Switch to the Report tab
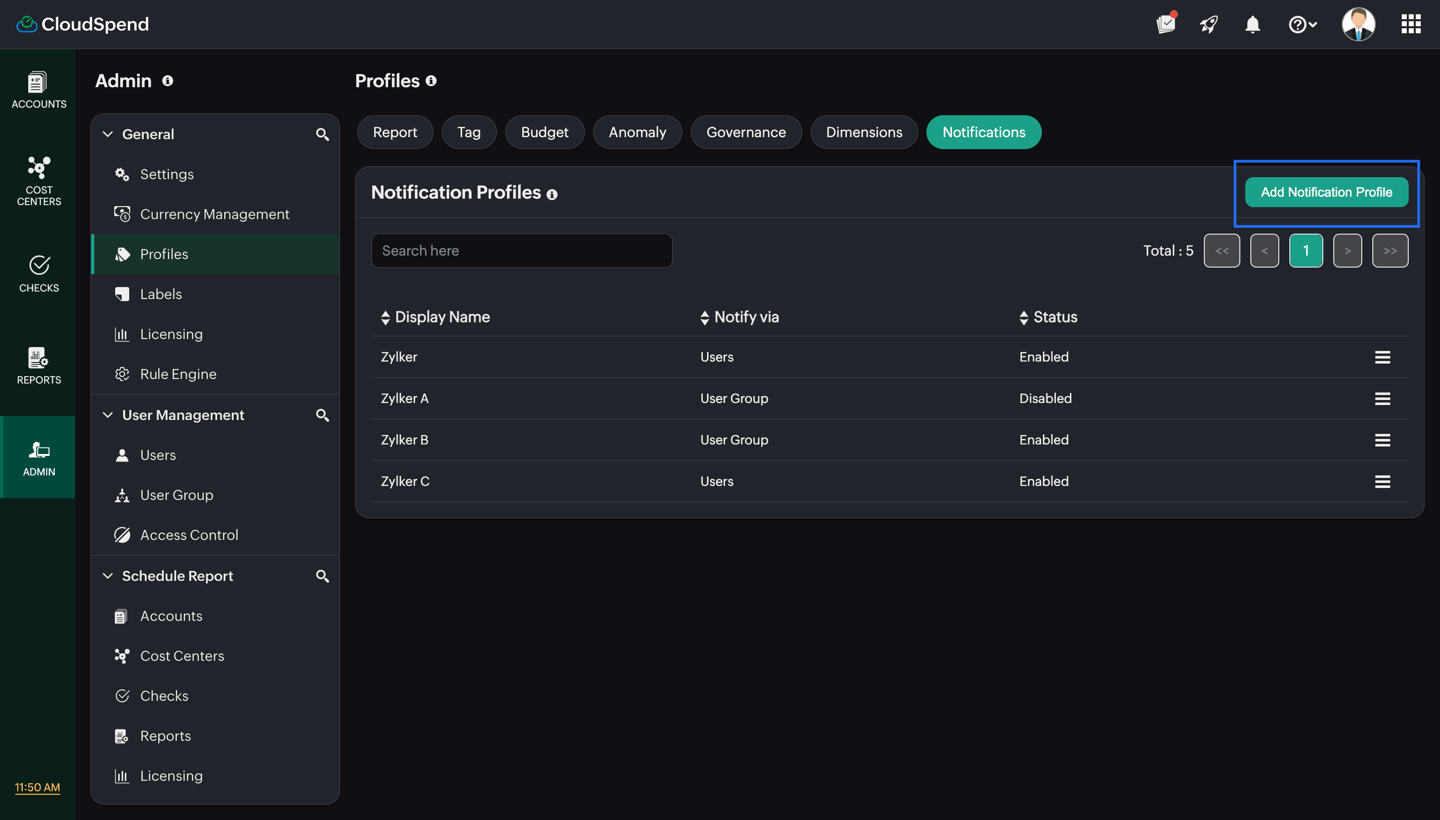 click(x=395, y=132)
